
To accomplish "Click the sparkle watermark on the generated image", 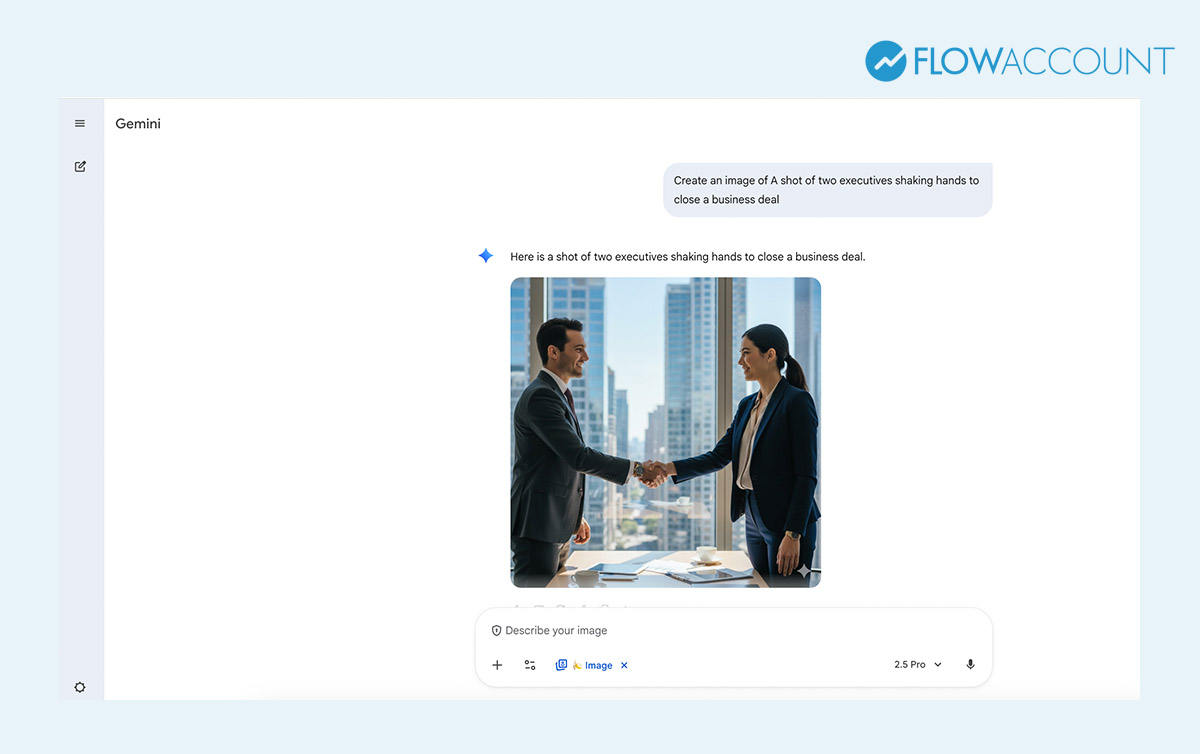I will 804,571.
